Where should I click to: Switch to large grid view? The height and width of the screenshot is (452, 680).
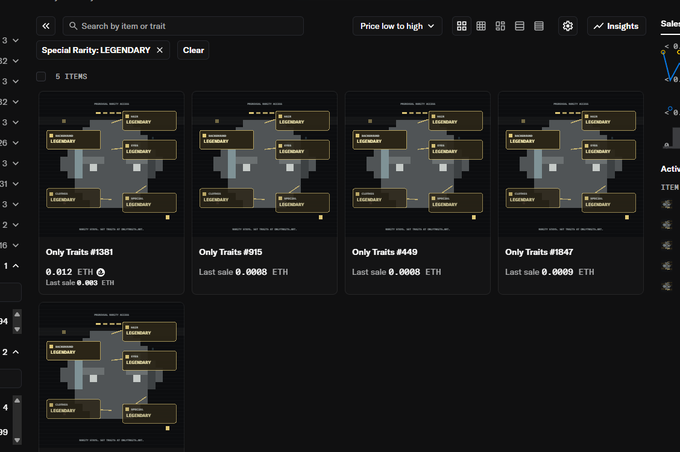point(462,26)
